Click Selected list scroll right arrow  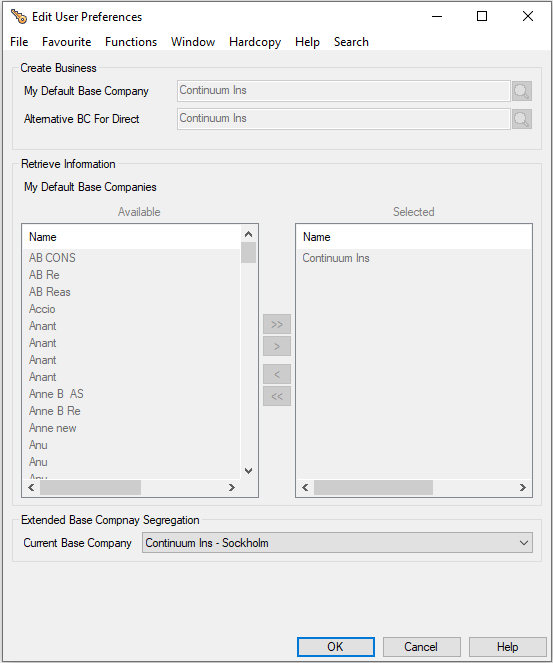[x=523, y=488]
